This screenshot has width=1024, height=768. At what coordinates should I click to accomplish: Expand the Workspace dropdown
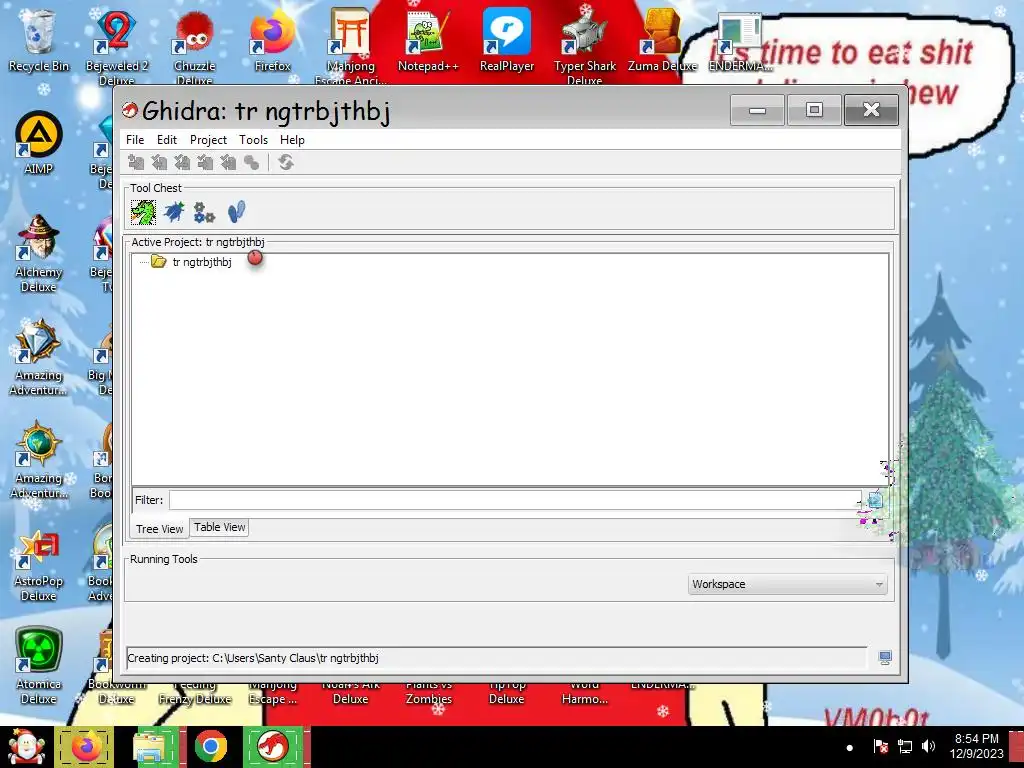788,584
